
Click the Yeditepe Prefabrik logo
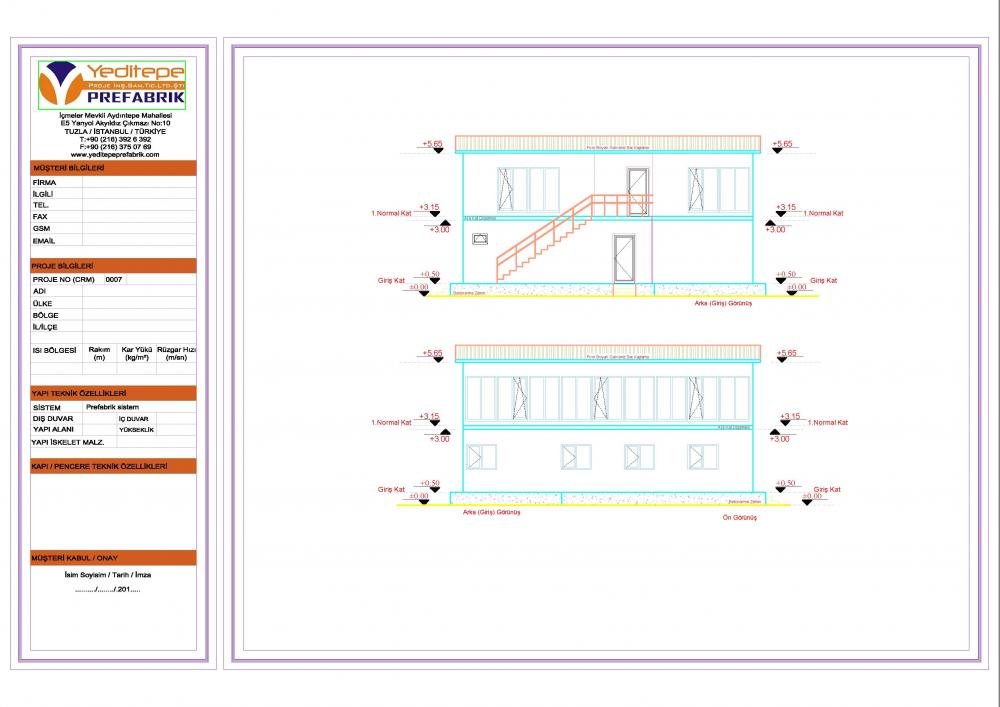coord(112,85)
